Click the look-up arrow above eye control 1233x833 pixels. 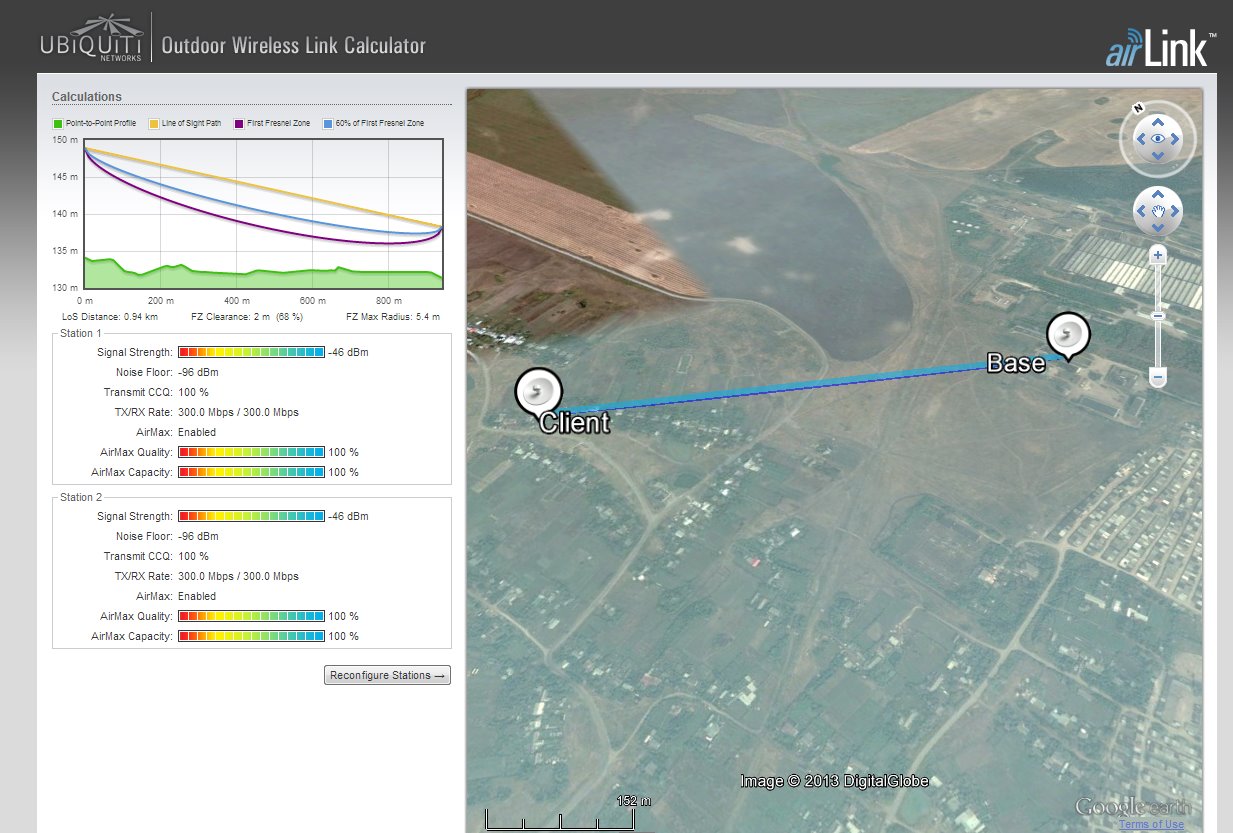pos(1158,122)
